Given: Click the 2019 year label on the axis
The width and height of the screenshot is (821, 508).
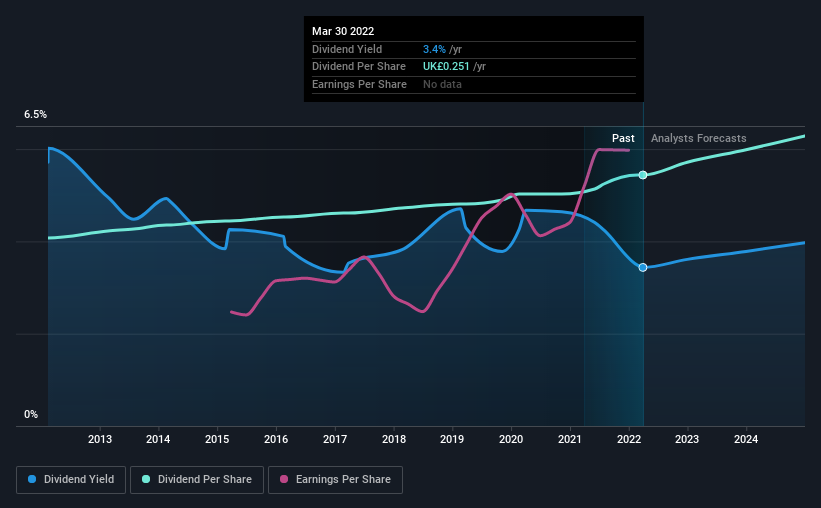Looking at the screenshot, I should (x=452, y=439).
